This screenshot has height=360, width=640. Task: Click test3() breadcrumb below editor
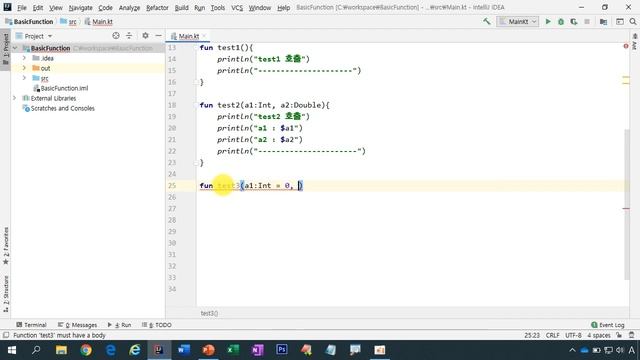pos(209,313)
